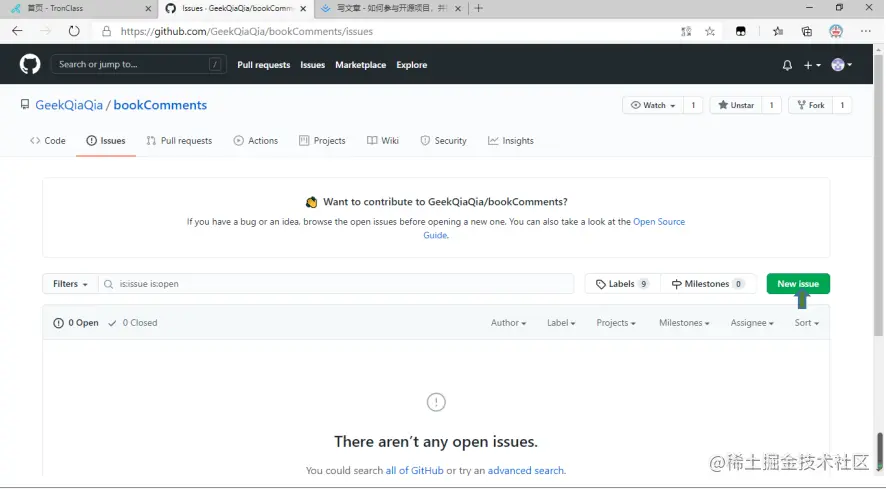
Task: Open a new browser tab with the plus
Action: pyautogui.click(x=479, y=8)
